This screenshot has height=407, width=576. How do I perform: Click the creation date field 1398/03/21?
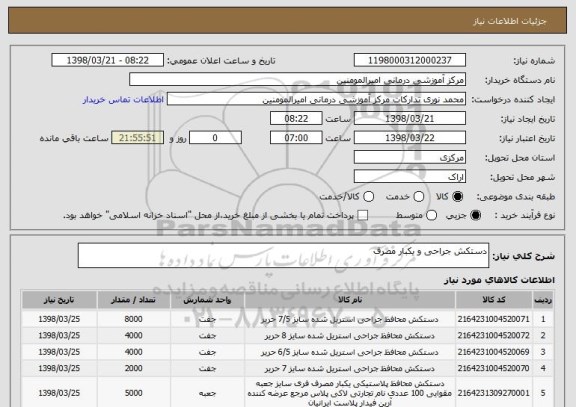click(410, 119)
